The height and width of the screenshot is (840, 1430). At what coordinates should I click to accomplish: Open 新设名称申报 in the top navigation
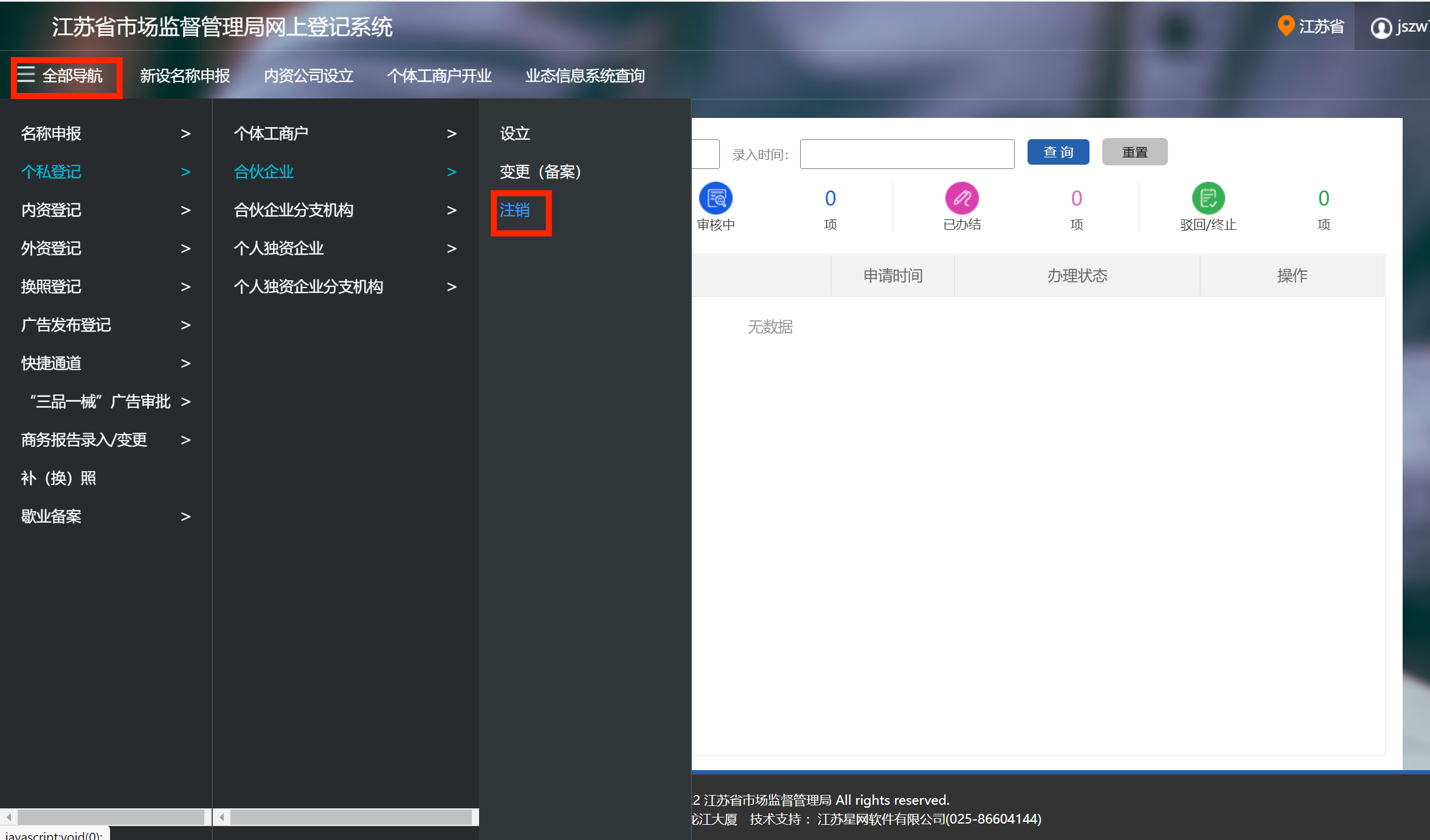185,75
